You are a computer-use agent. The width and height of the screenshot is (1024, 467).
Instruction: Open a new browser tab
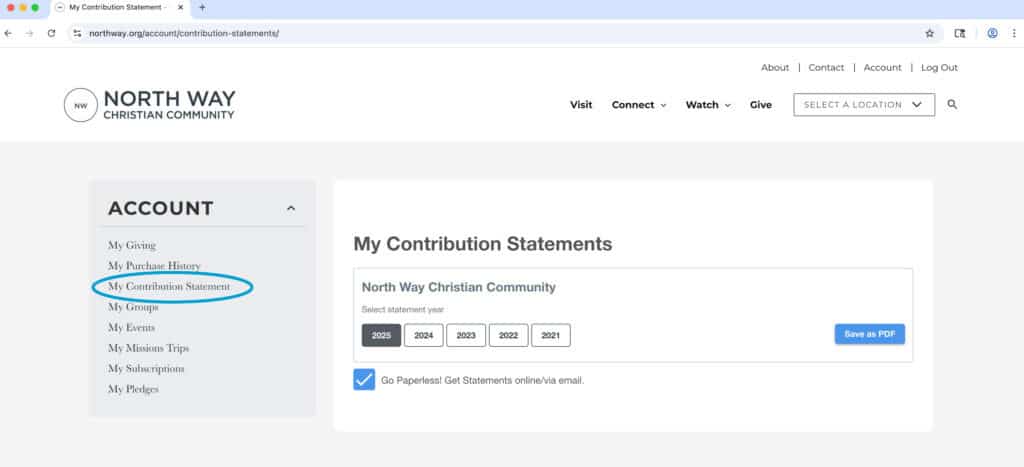[202, 7]
